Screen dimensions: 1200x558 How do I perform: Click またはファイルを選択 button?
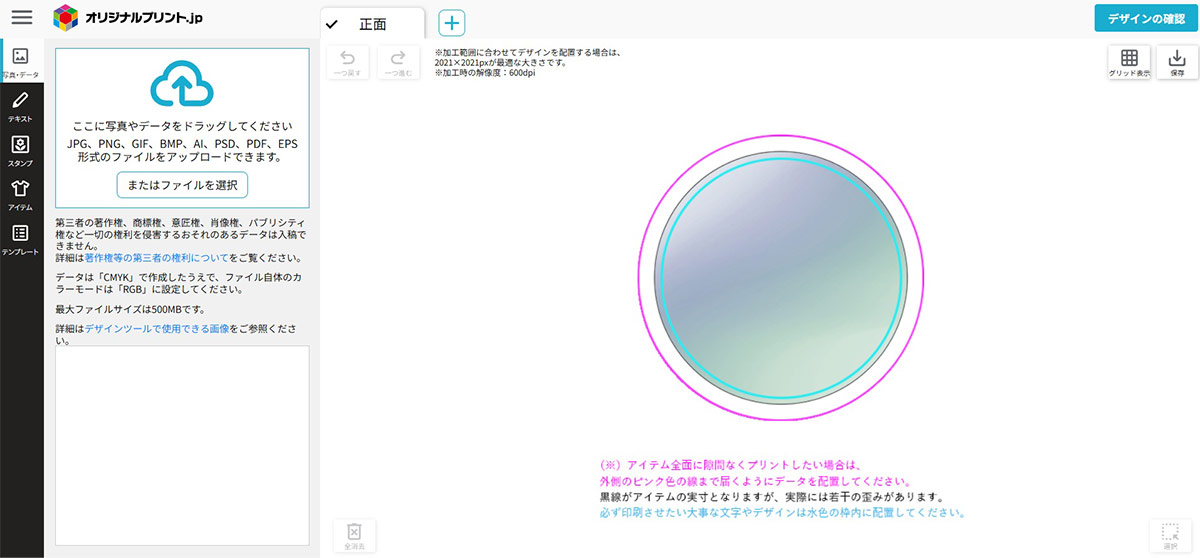tap(182, 185)
